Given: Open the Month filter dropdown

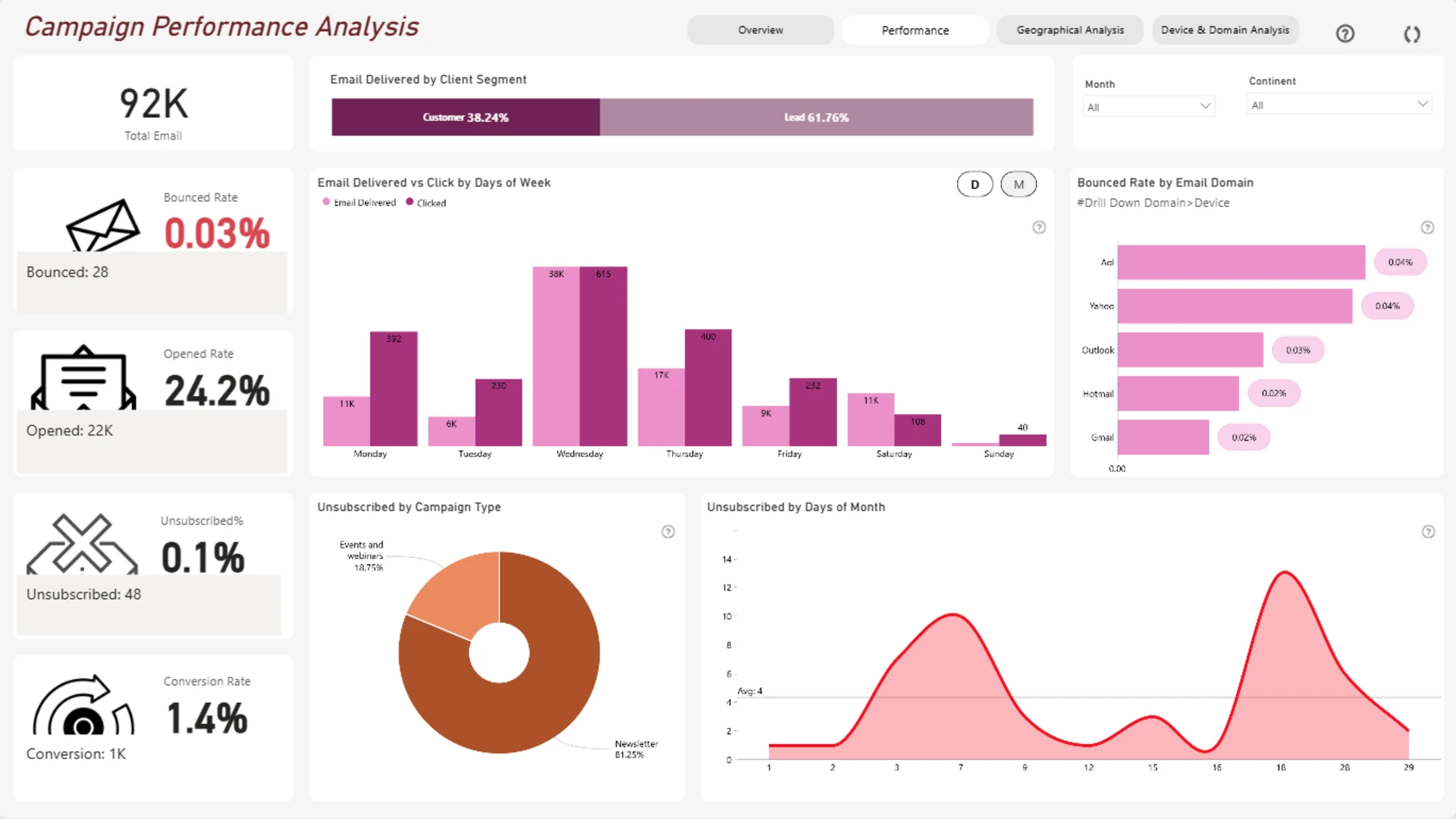Looking at the screenshot, I should pos(1148,107).
